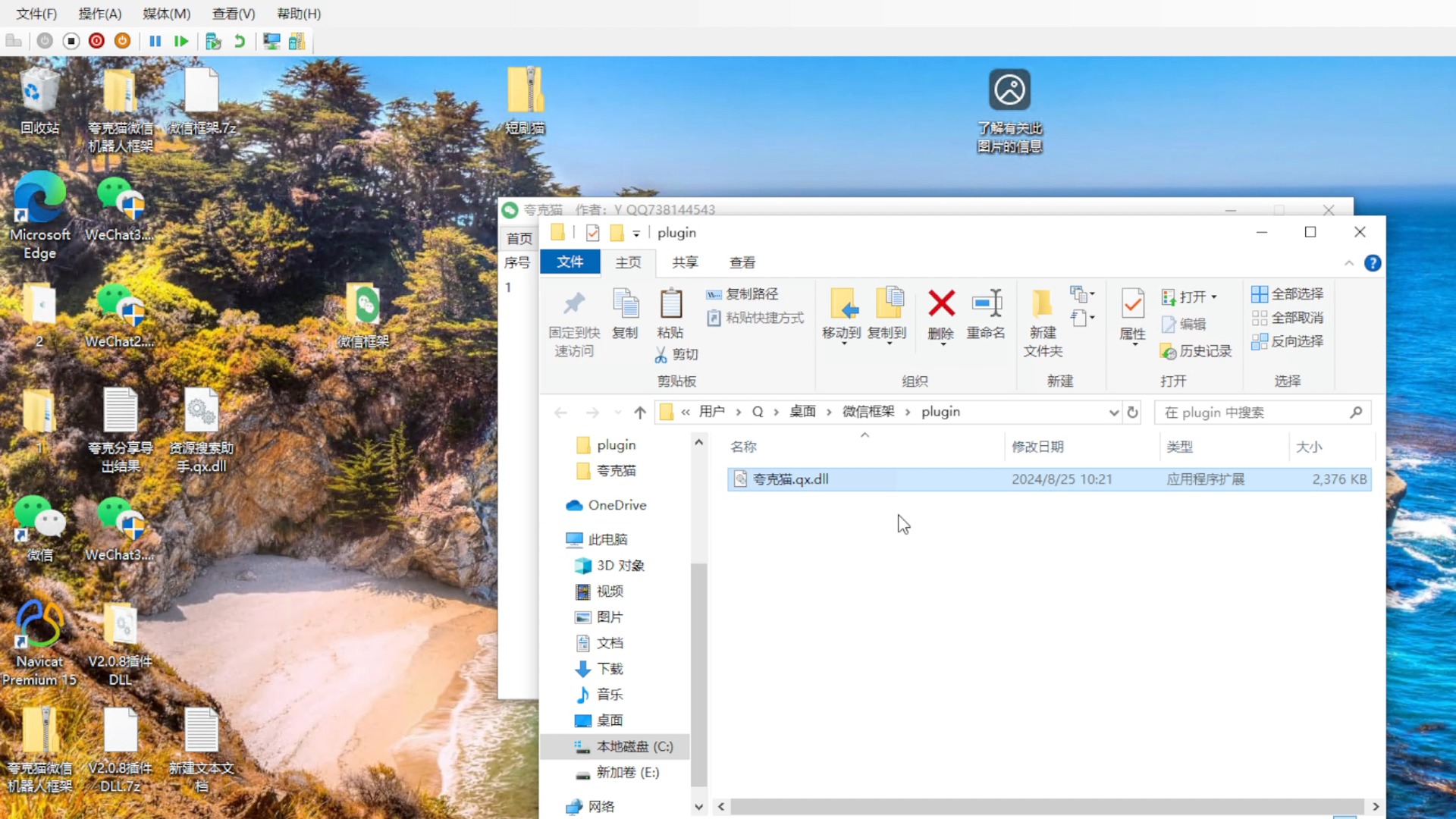Click 剪切 scissors button
Image resolution: width=1456 pixels, height=819 pixels.
676,354
